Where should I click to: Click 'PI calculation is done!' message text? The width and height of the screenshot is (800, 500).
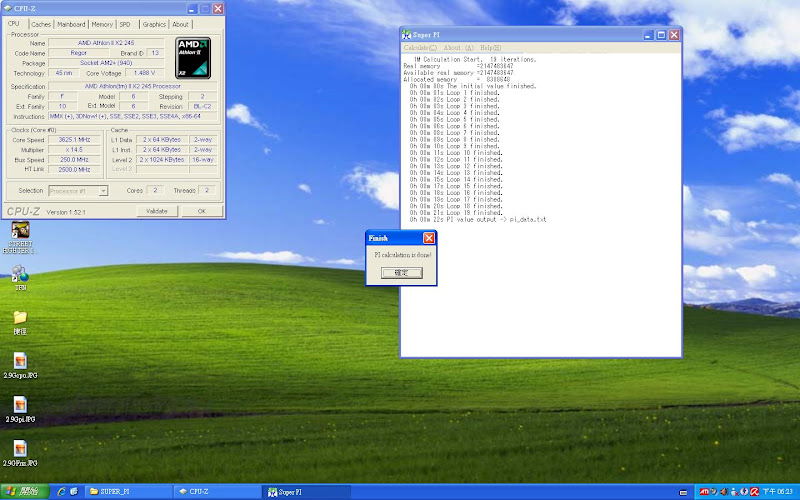(403, 255)
